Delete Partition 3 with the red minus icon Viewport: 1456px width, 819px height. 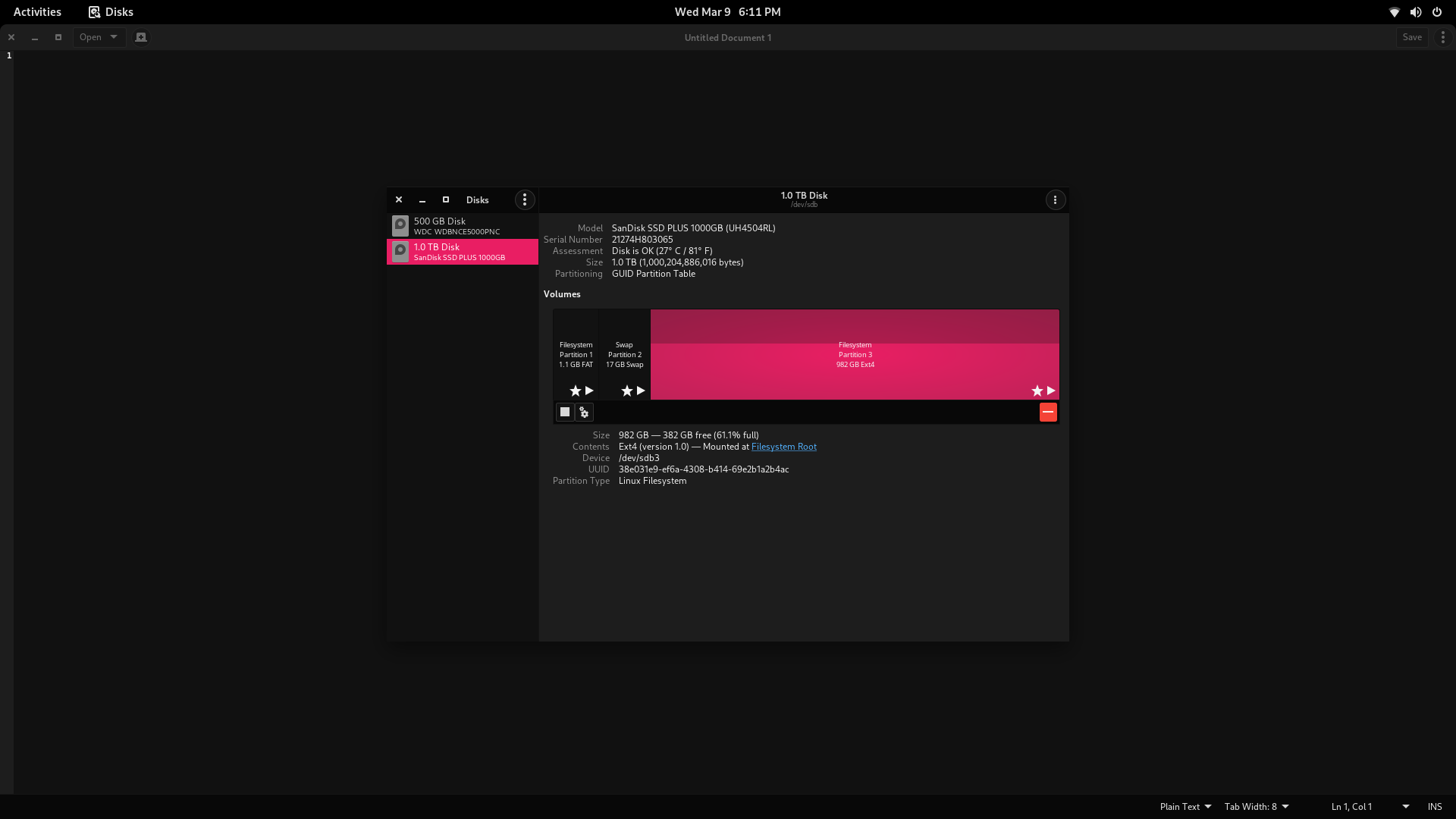pyautogui.click(x=1048, y=412)
